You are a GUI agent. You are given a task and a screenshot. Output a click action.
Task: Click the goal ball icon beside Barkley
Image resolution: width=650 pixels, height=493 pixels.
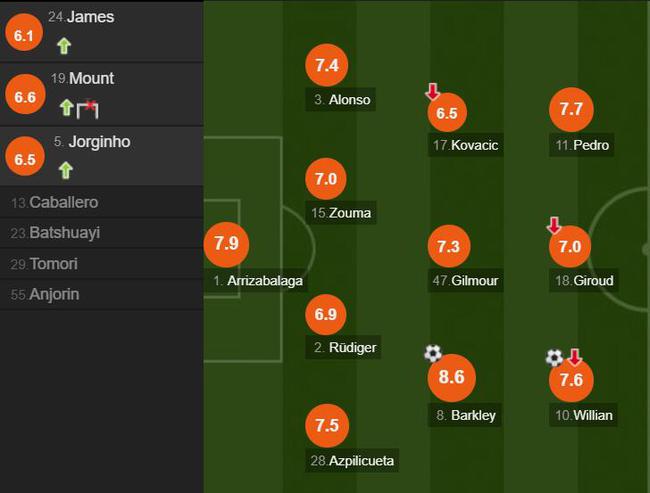(433, 353)
